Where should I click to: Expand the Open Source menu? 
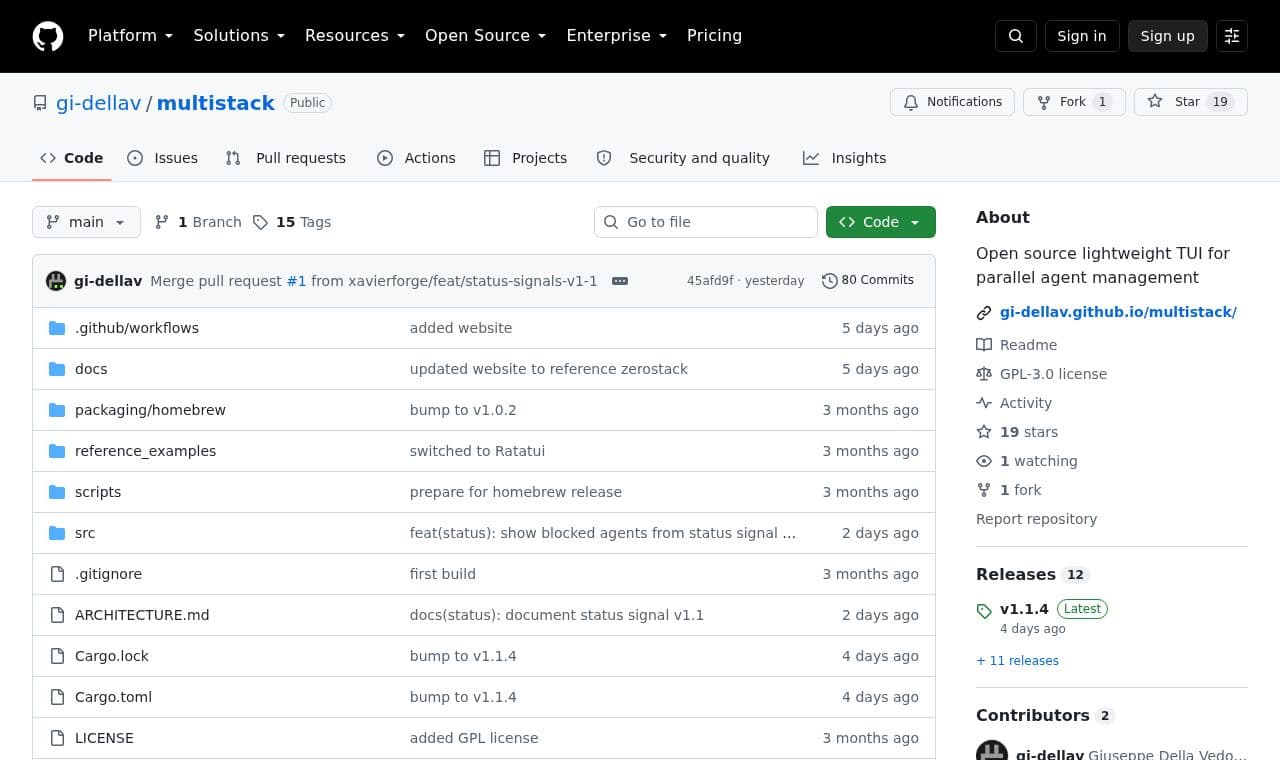[486, 36]
